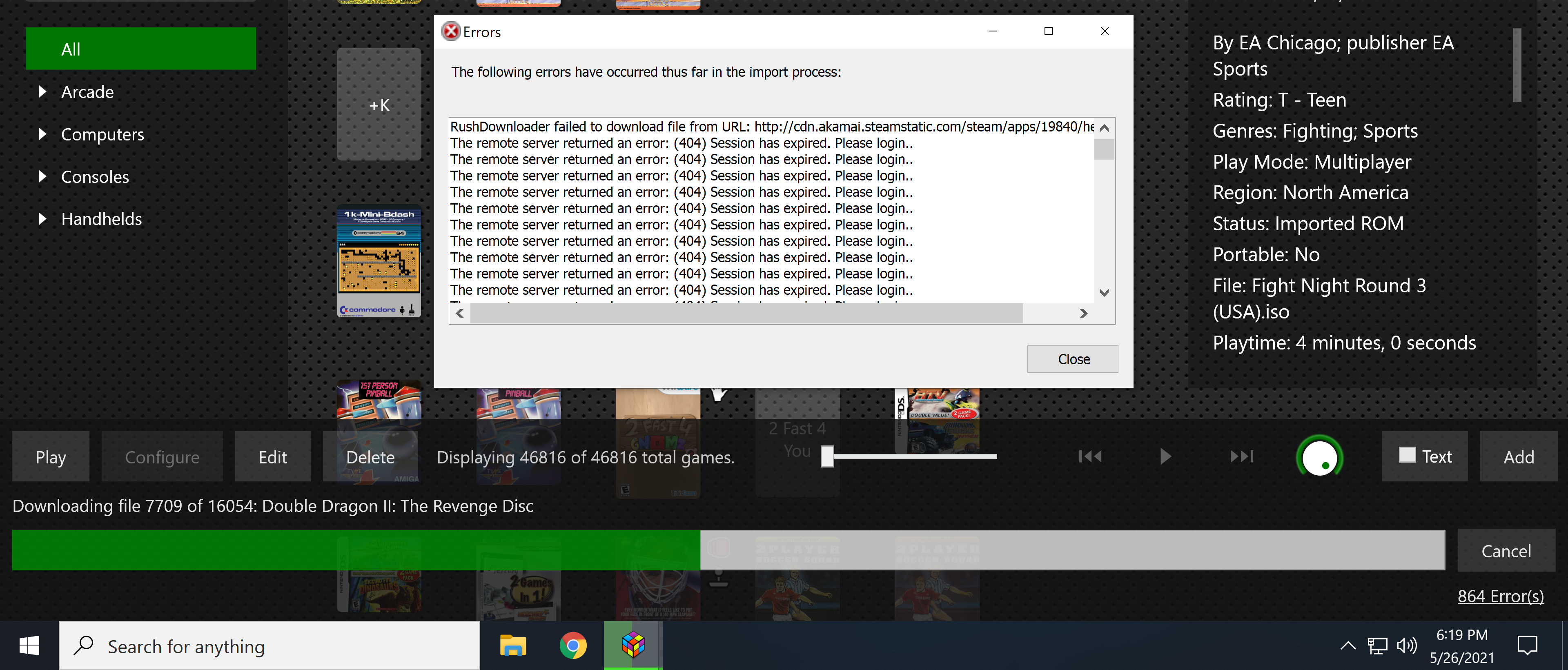This screenshot has height=670, width=1568.
Task: Maximize the Errors dialog
Action: coord(1048,31)
